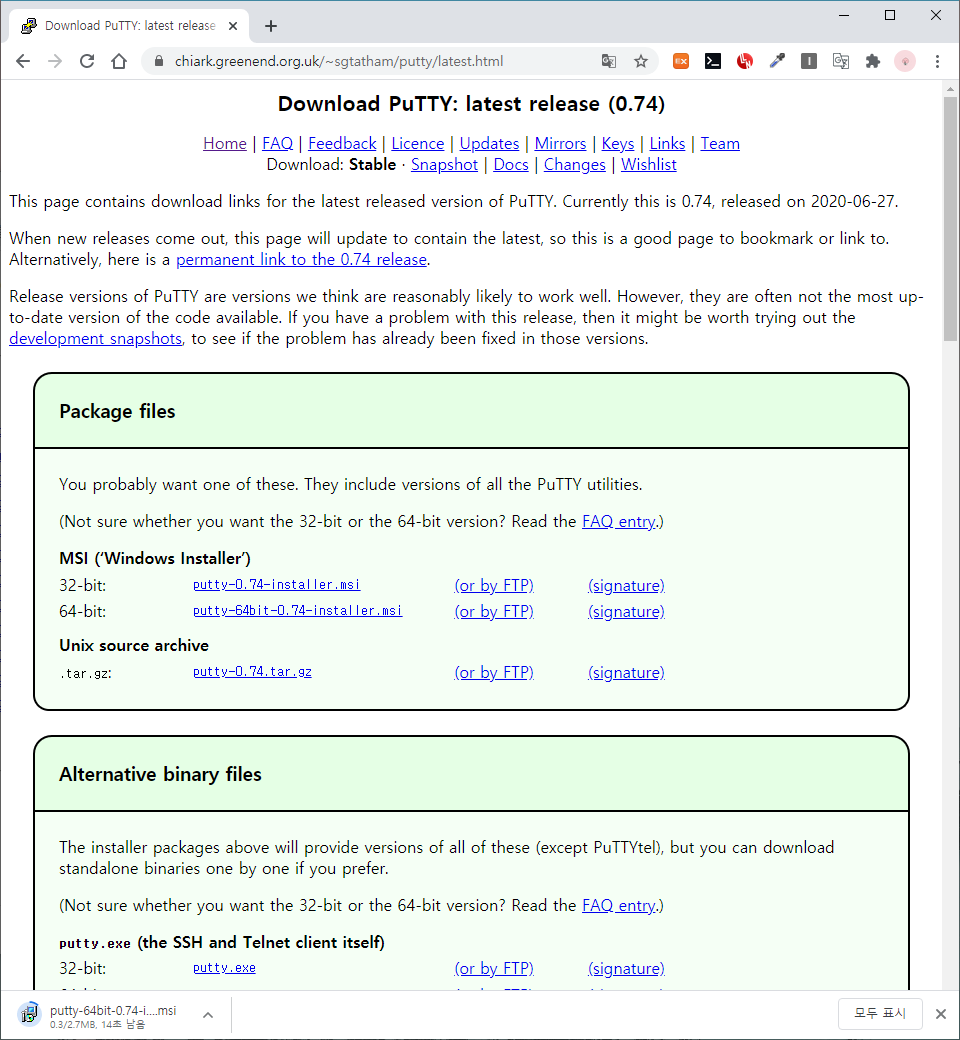Open the Licence link
The image size is (960, 1040).
pos(418,143)
